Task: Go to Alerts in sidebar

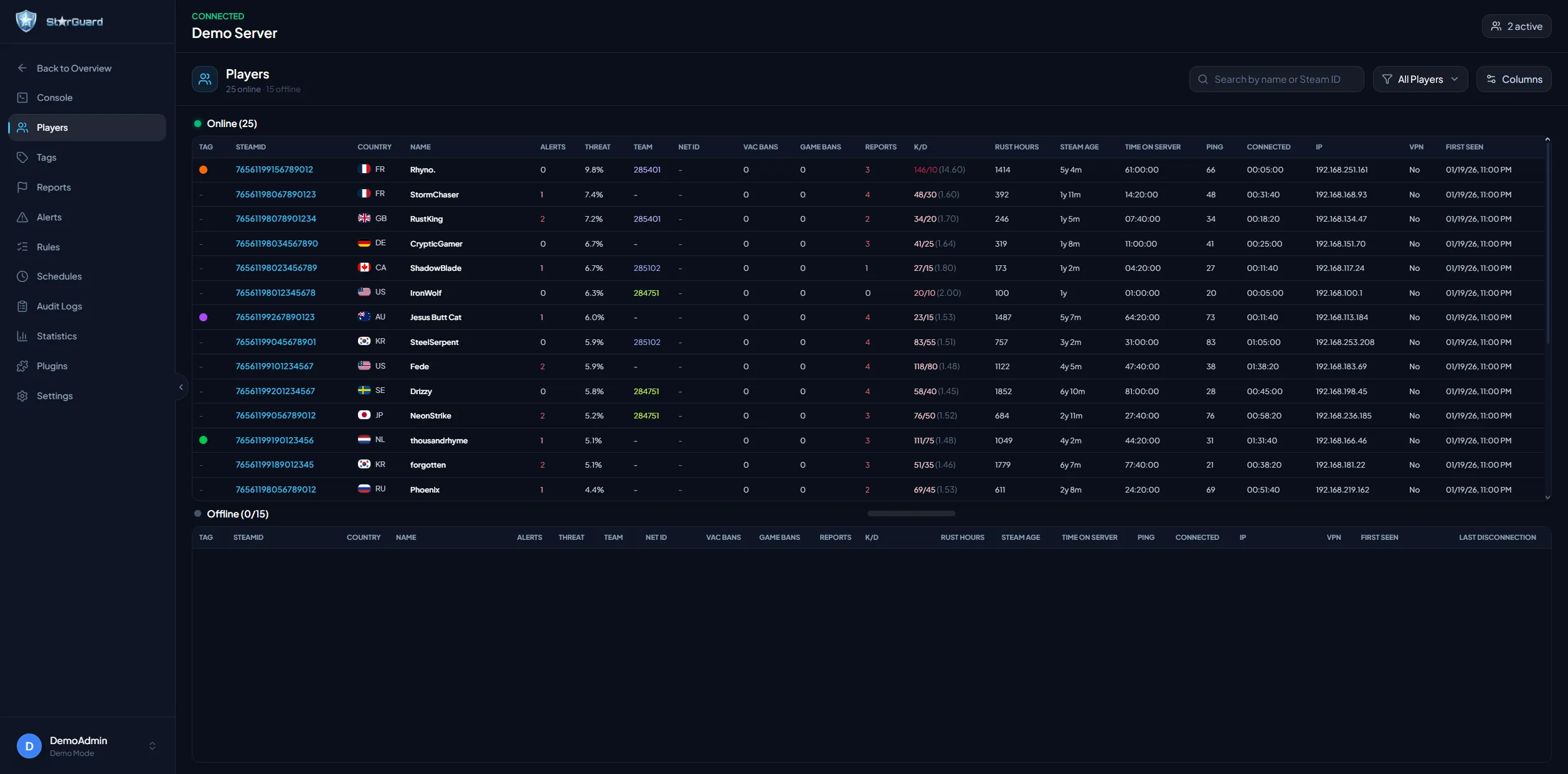Action: (x=49, y=217)
